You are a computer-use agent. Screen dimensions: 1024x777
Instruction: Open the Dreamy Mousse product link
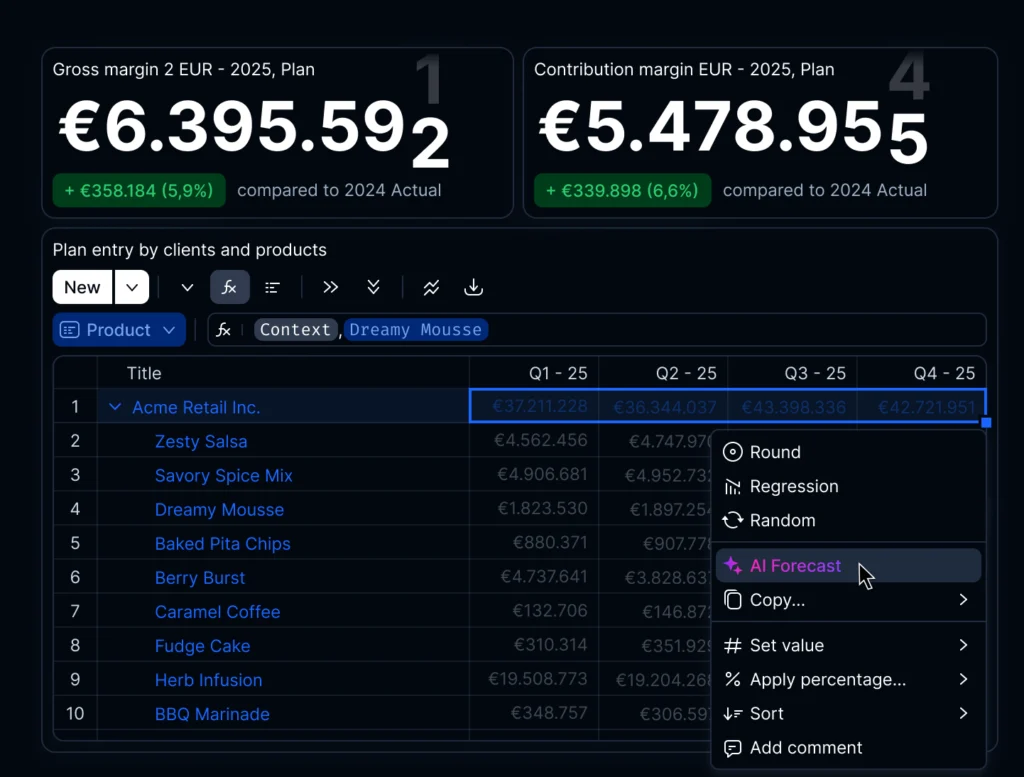(219, 510)
